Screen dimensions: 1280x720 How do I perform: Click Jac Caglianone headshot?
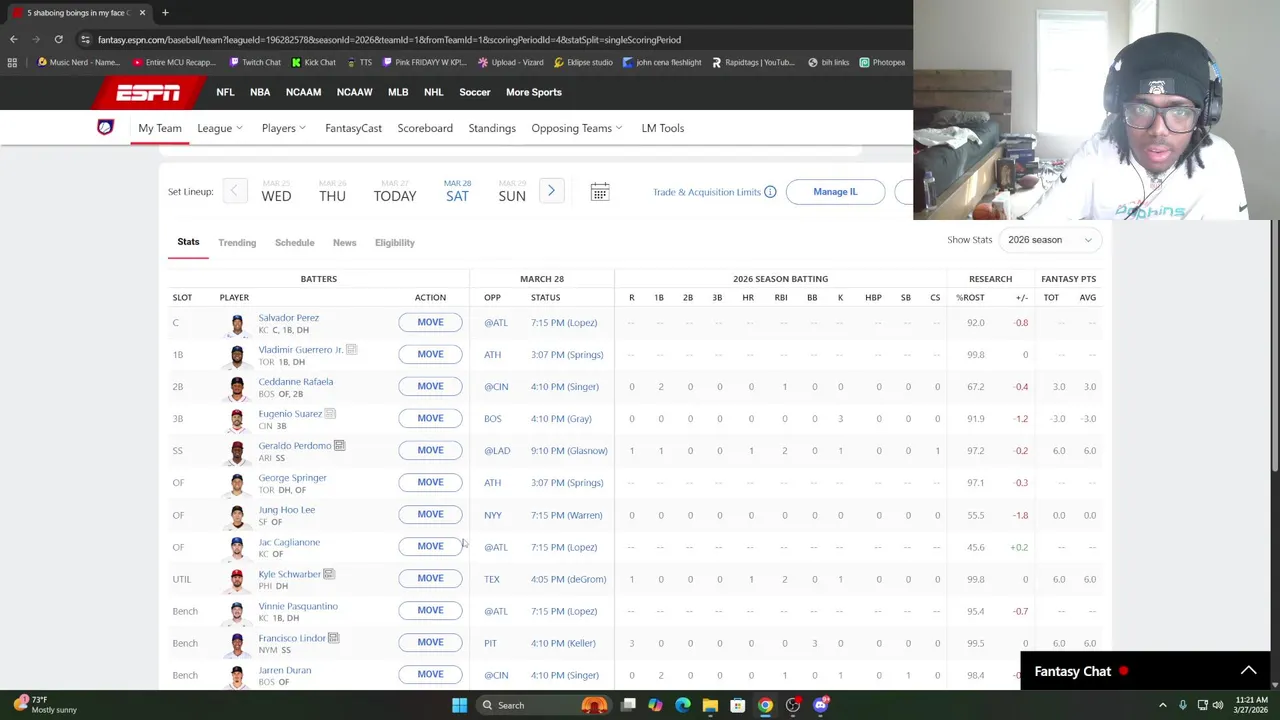(237, 547)
